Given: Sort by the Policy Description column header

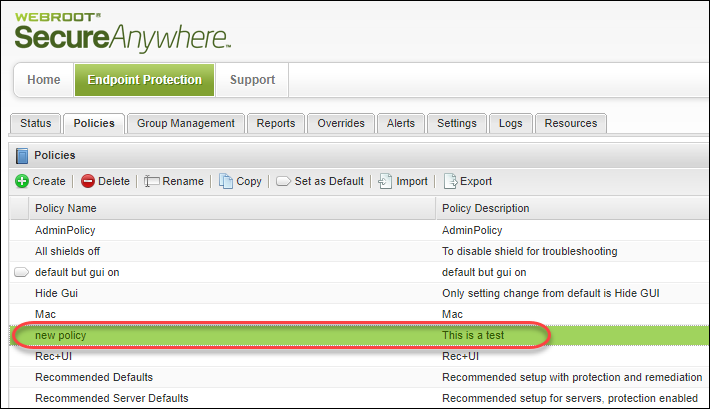Looking at the screenshot, I should coord(573,208).
